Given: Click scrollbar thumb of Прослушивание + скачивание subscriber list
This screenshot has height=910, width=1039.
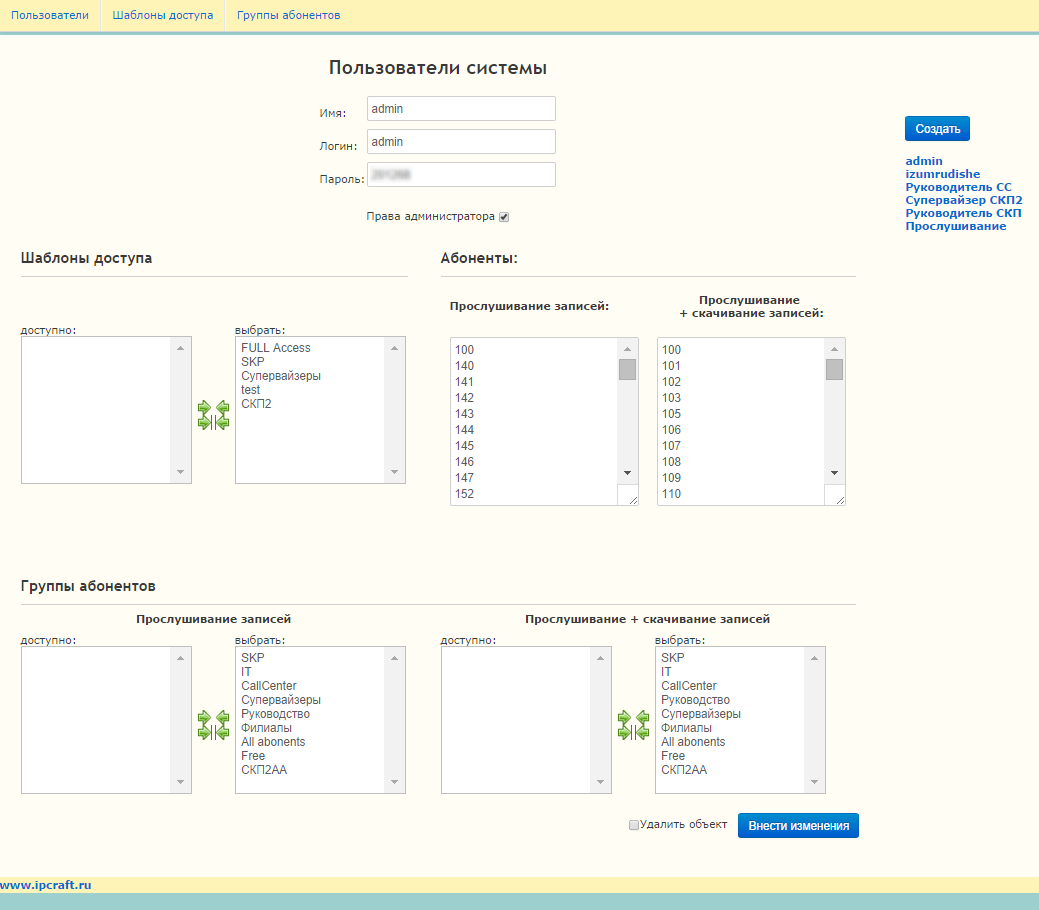Looking at the screenshot, I should coord(834,369).
